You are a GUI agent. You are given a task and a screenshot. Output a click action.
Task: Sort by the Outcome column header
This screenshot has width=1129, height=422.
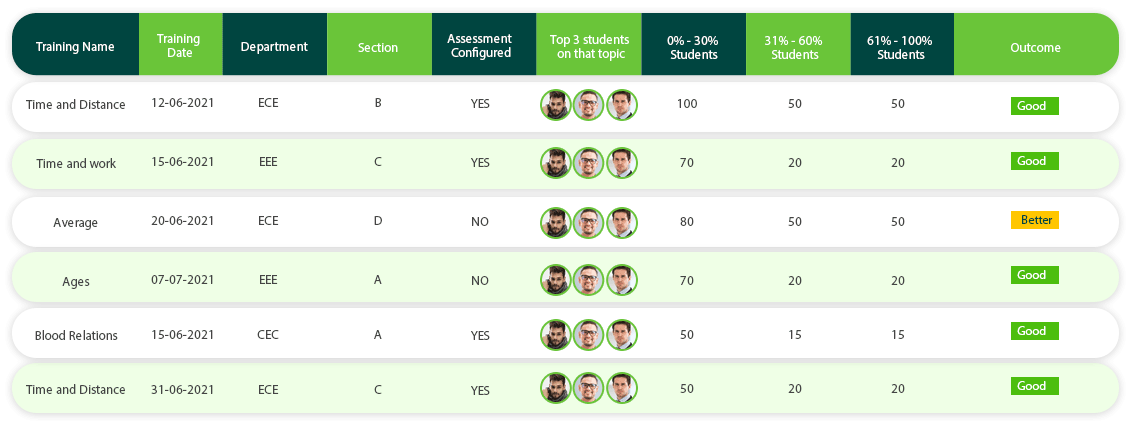point(1035,48)
